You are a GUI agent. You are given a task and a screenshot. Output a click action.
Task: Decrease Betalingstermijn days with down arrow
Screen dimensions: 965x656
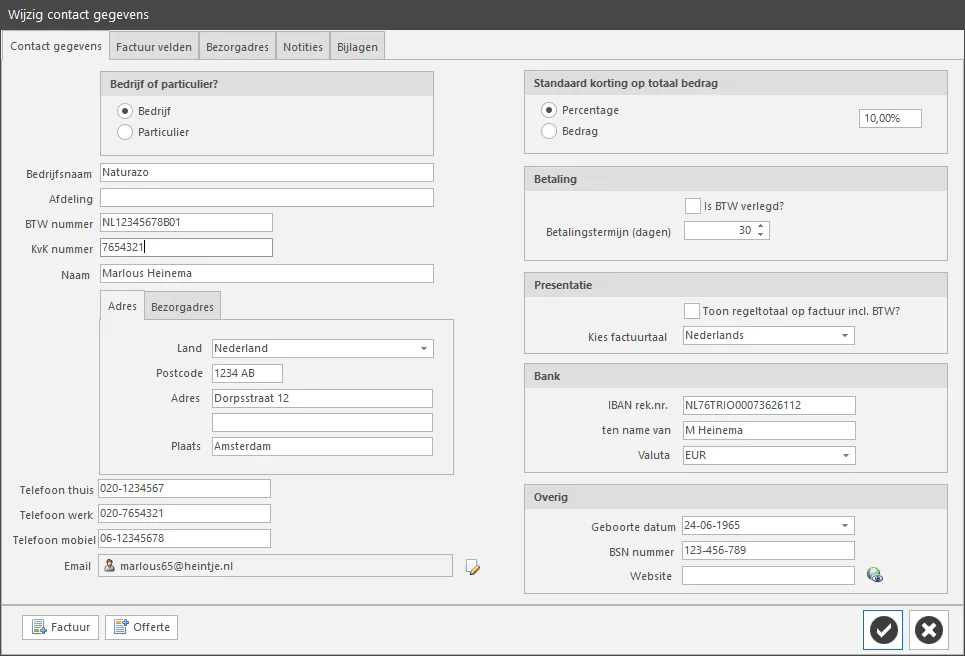761,234
